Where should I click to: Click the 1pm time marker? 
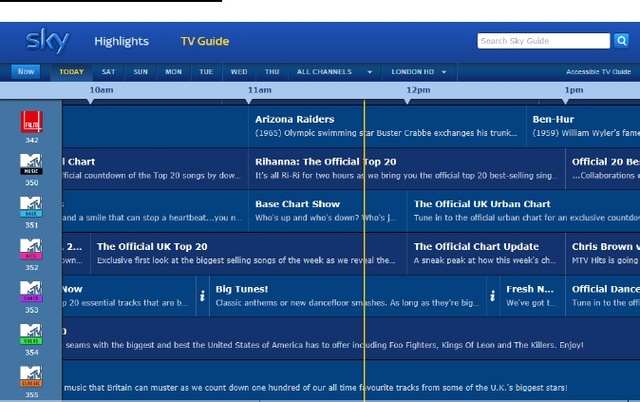tap(574, 90)
